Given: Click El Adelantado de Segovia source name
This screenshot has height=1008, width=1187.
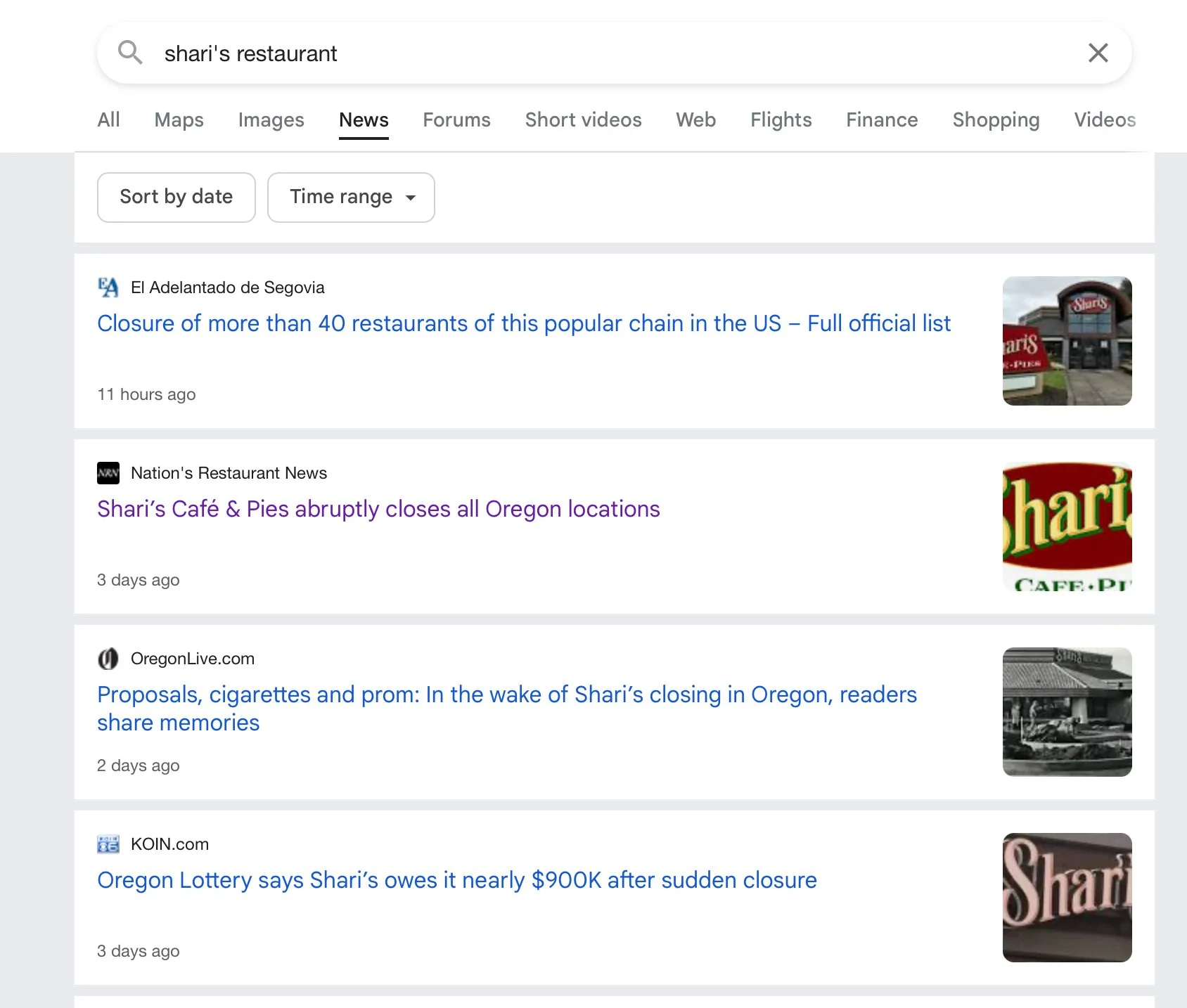Looking at the screenshot, I should pyautogui.click(x=227, y=287).
